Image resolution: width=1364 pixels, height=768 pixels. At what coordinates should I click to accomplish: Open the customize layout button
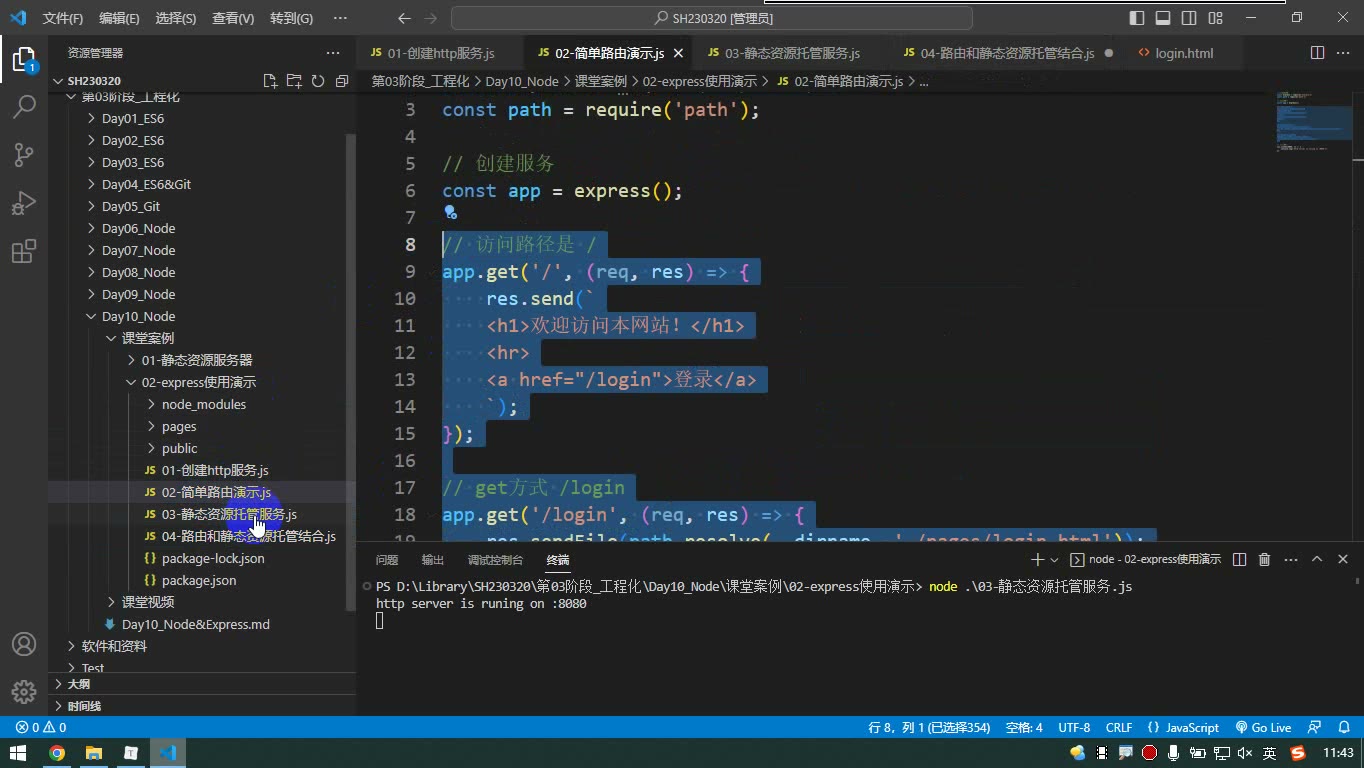[x=1215, y=18]
